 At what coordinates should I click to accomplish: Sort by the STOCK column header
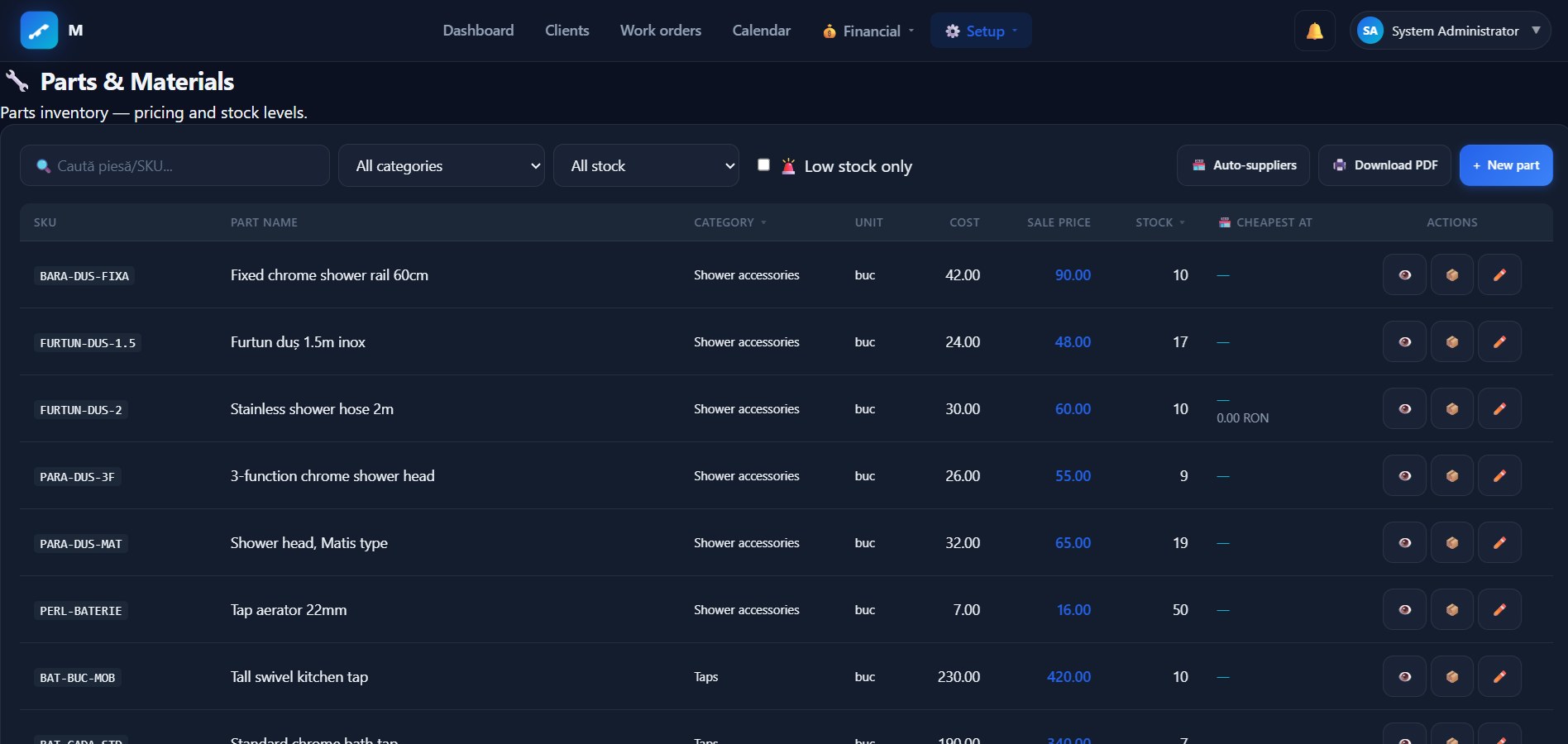tap(1159, 222)
